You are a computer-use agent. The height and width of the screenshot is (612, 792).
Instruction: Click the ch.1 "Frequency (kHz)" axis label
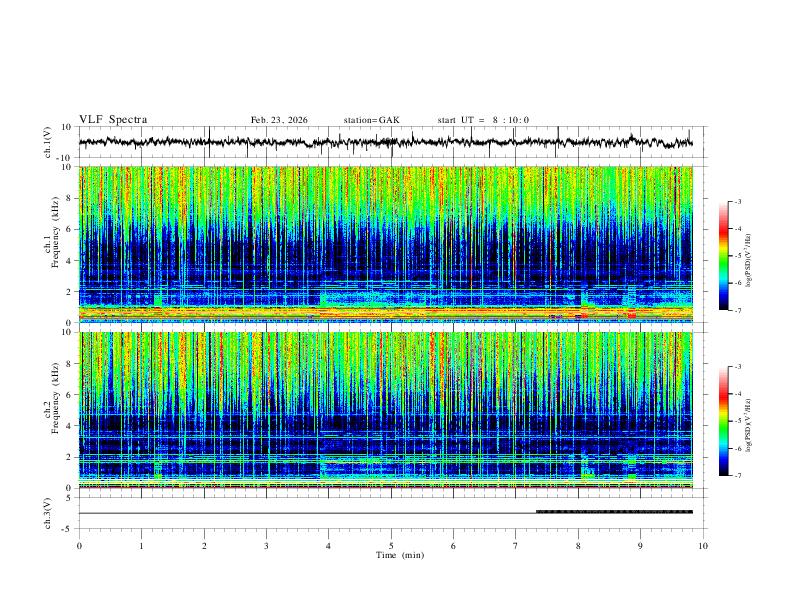pos(55,230)
